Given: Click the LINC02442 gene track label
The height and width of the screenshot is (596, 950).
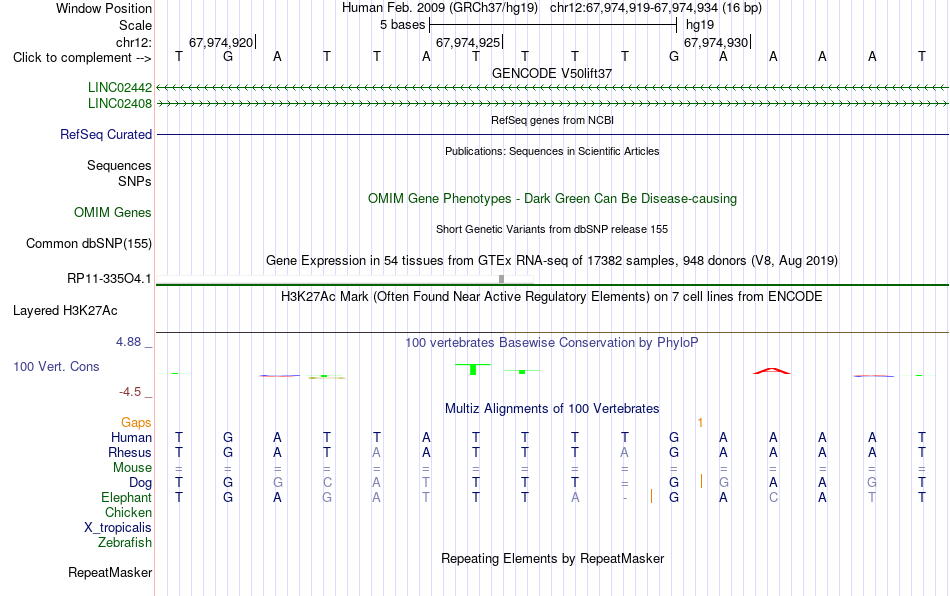Looking at the screenshot, I should tap(120, 88).
